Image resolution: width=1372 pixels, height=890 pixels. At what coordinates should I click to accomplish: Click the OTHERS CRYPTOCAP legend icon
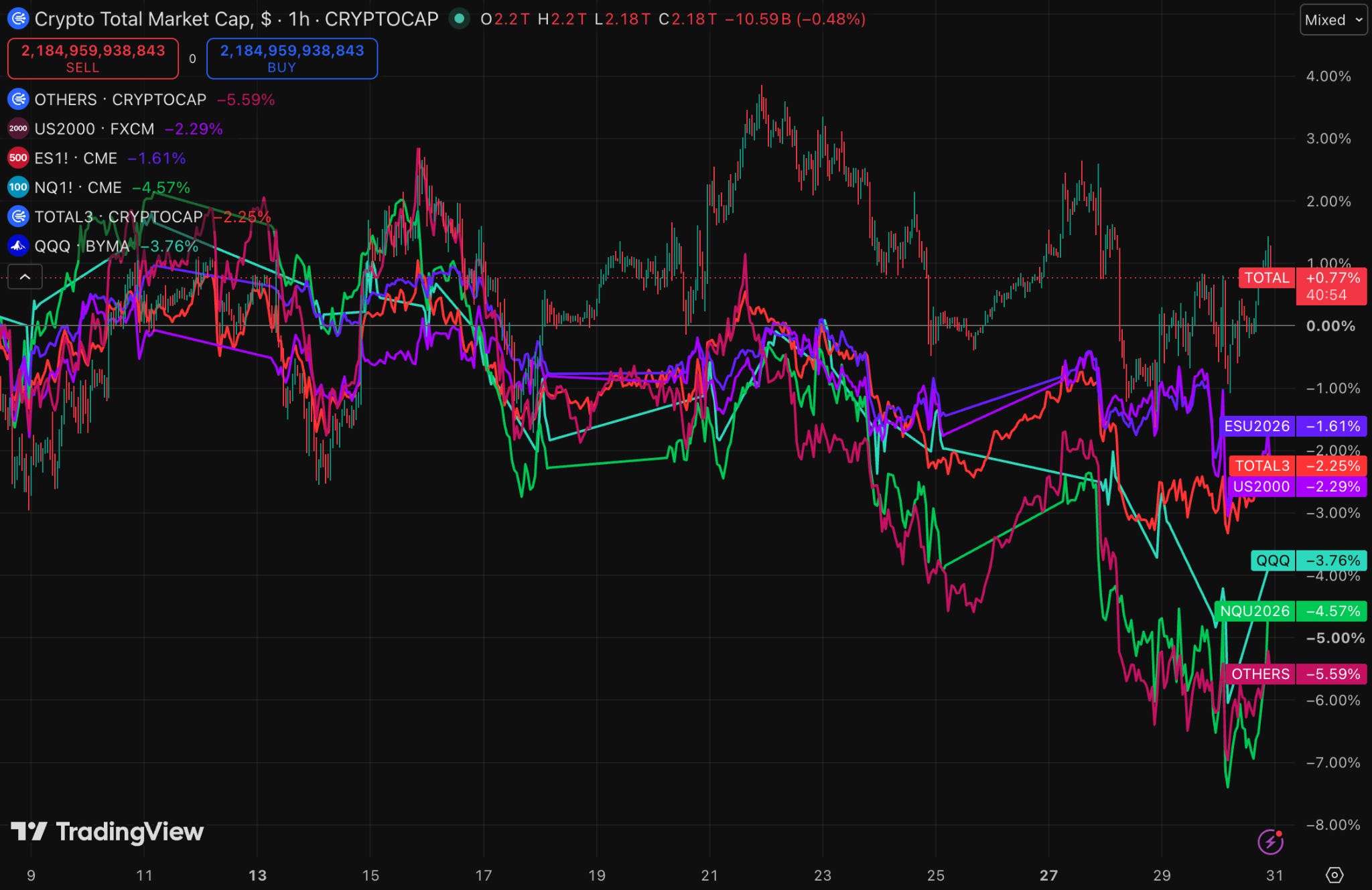[x=18, y=100]
